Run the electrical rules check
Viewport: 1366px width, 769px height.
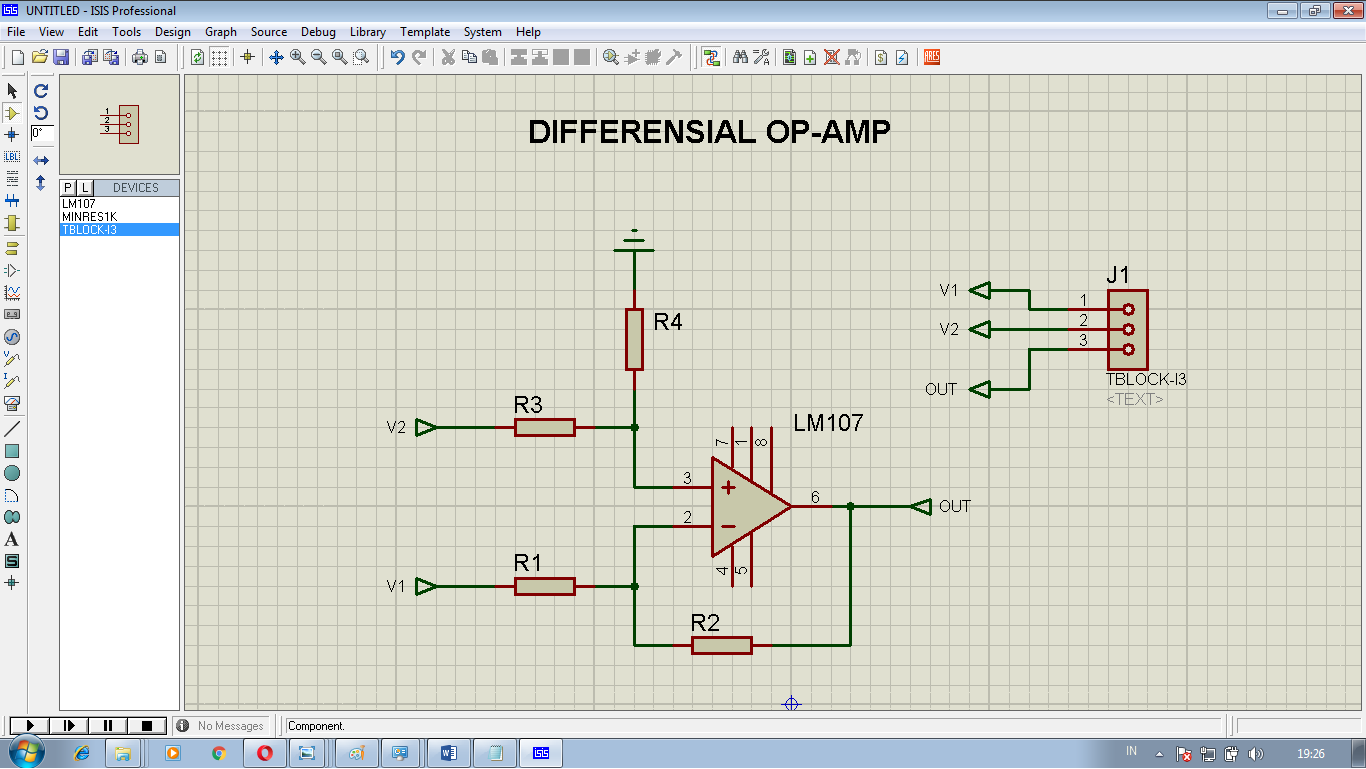point(902,57)
